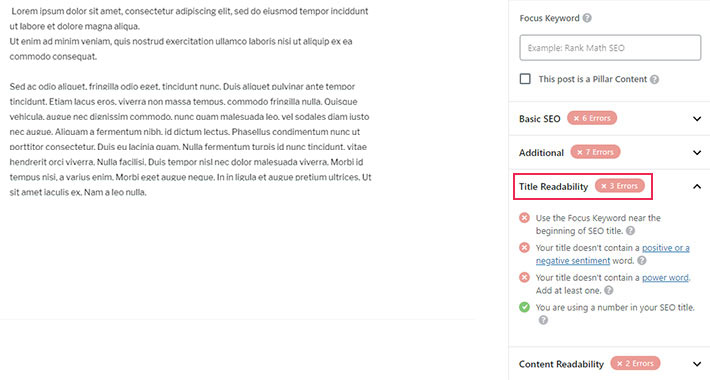The width and height of the screenshot is (710, 380).
Task: Open the Title Readability heading
Action: [x=553, y=187]
